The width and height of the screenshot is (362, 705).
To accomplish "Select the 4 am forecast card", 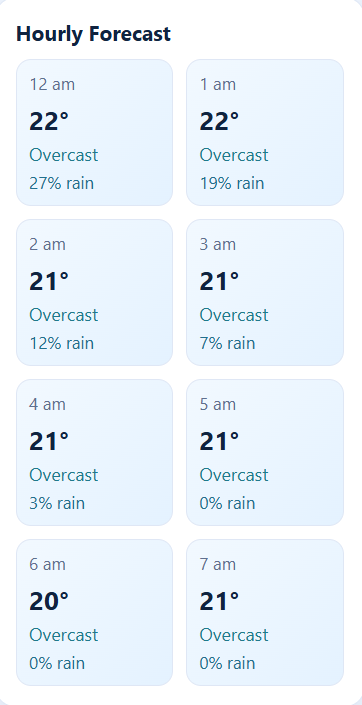I will [94, 452].
